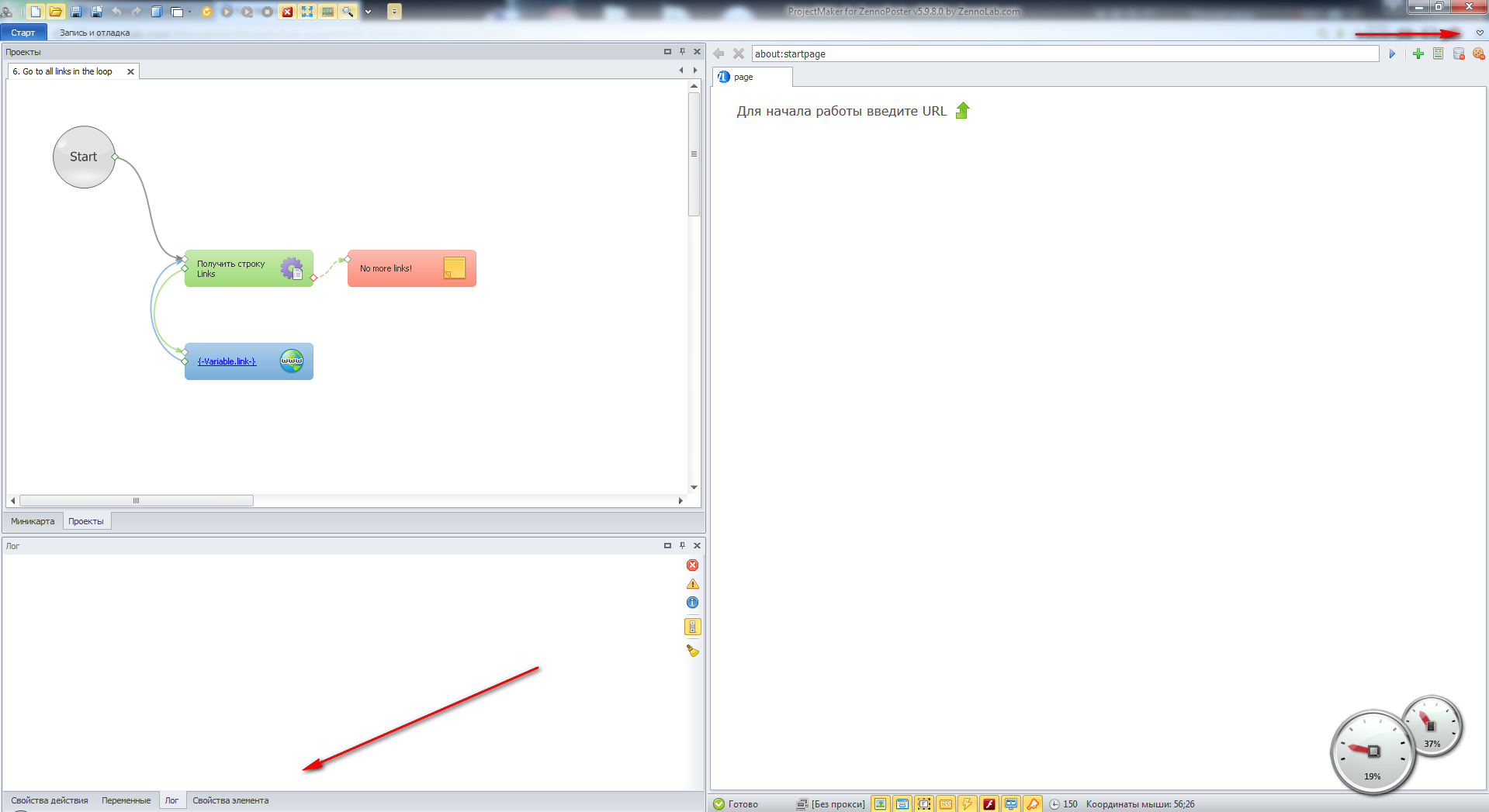The image size is (1489, 812).
Task: Select the 'page' browser tab
Action: tap(751, 77)
